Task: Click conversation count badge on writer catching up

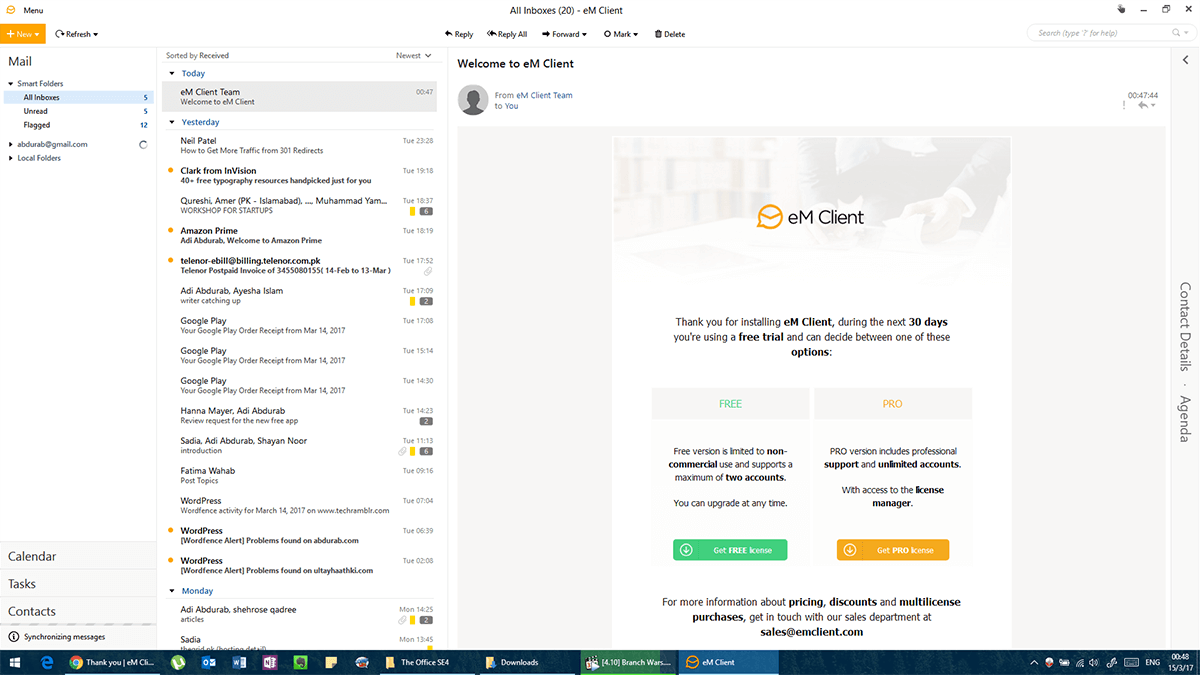Action: tap(426, 301)
